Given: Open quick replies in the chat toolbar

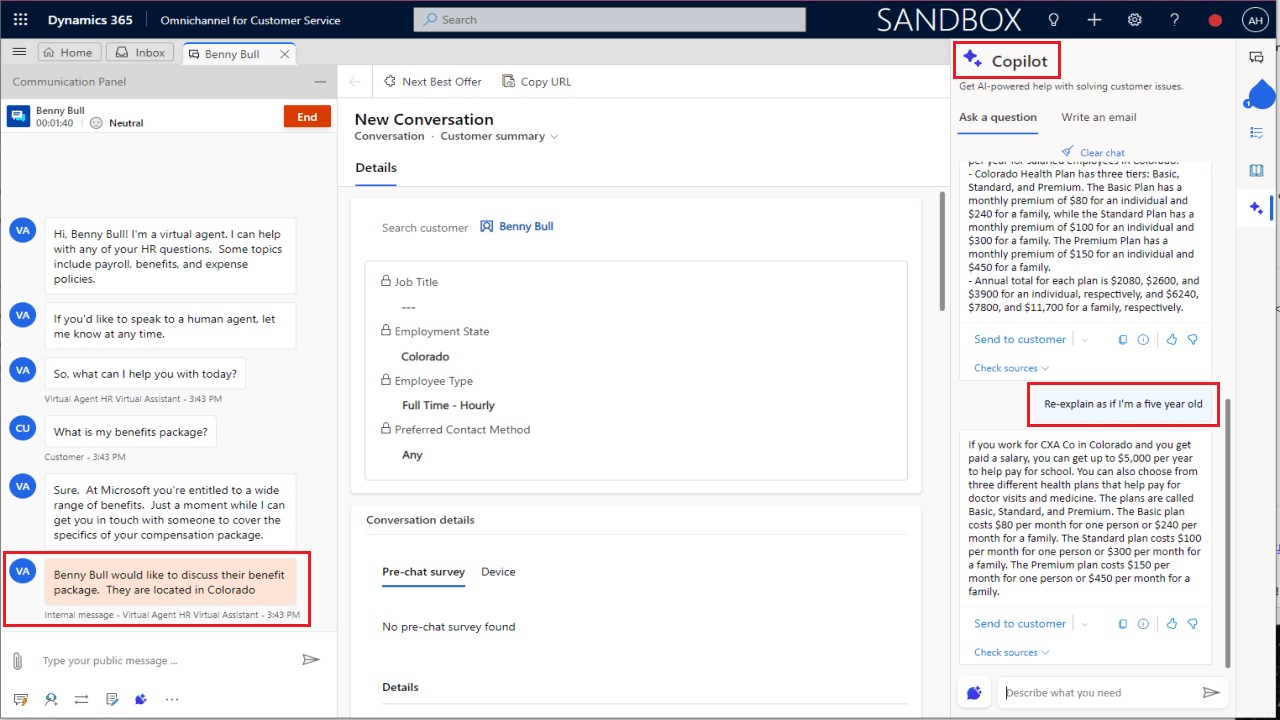Looking at the screenshot, I should pyautogui.click(x=21, y=699).
